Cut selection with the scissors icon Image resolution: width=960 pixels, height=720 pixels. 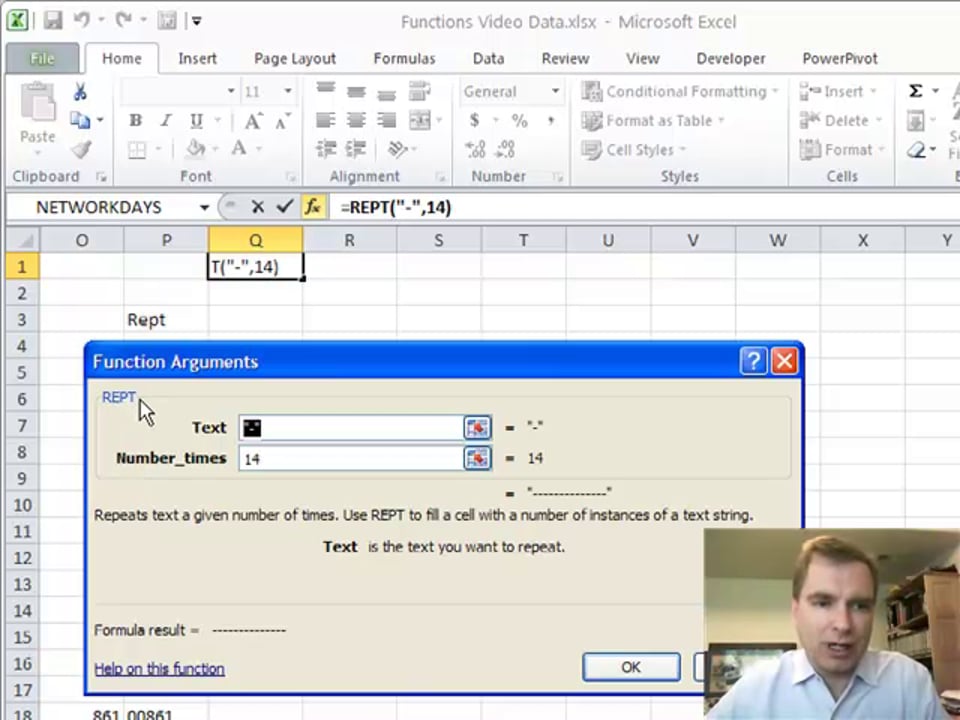[x=80, y=92]
